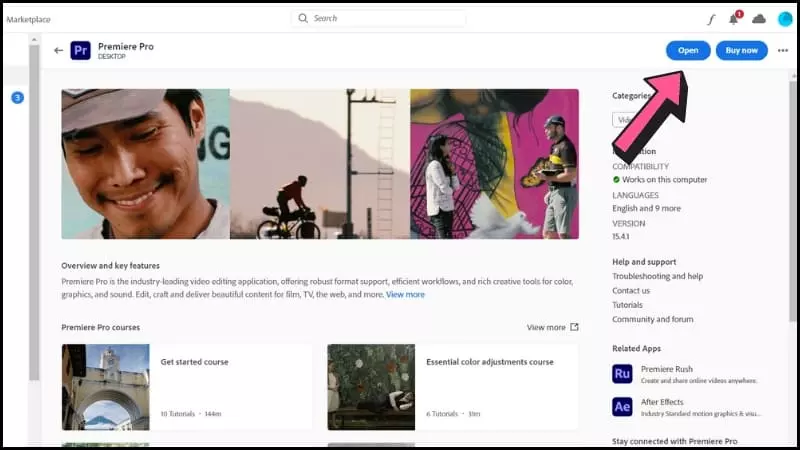This screenshot has height=450, width=800.
Task: Click the back arrow beside Premiere Pro
Action: point(59,51)
